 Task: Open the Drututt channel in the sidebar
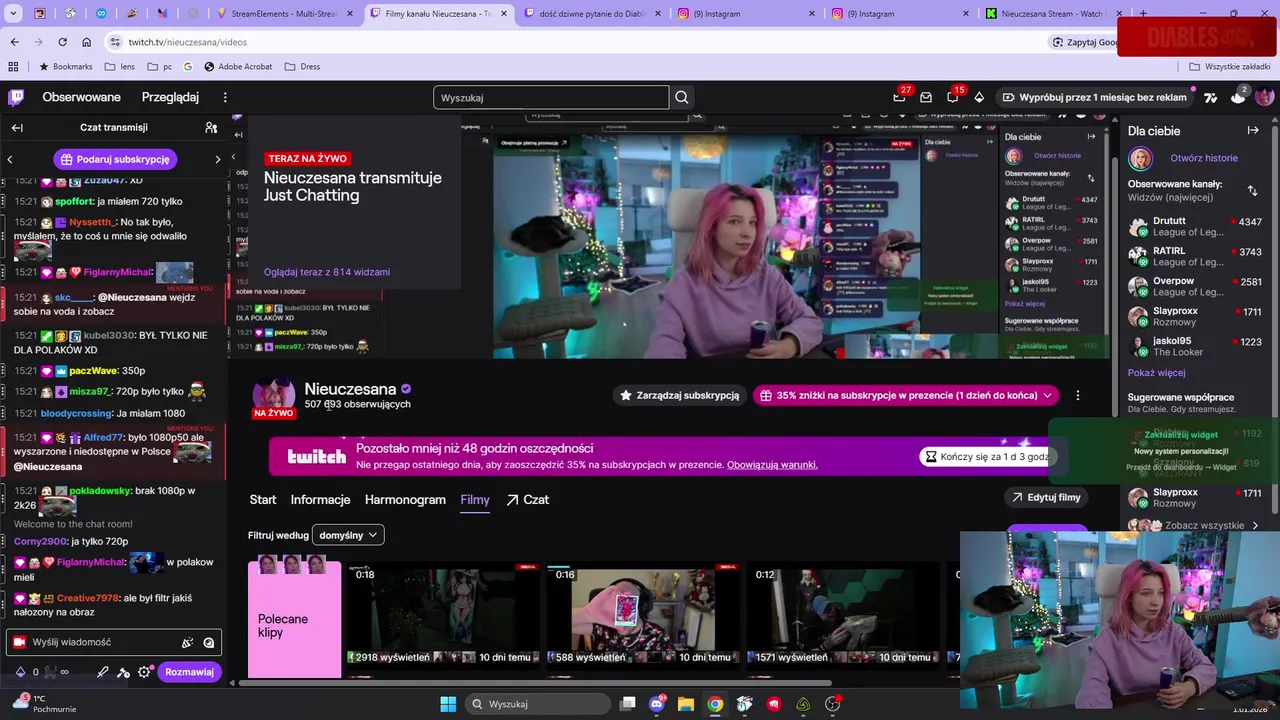[1195, 226]
